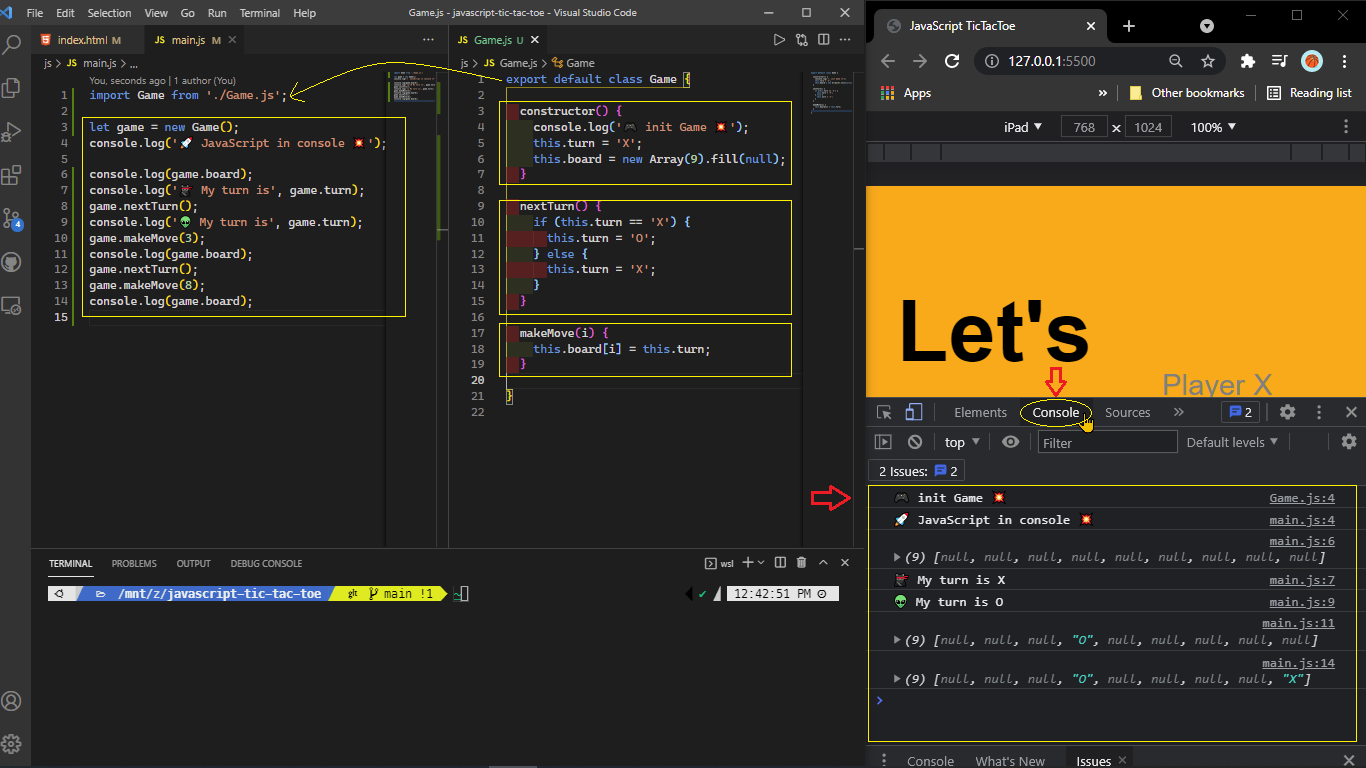Clear the DevTools console with the prohibition icon
Screen dimensions: 1366x768
coord(915,441)
